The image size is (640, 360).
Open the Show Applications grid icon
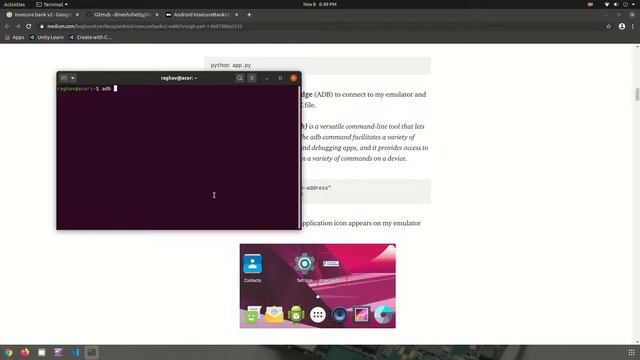tap(631, 352)
